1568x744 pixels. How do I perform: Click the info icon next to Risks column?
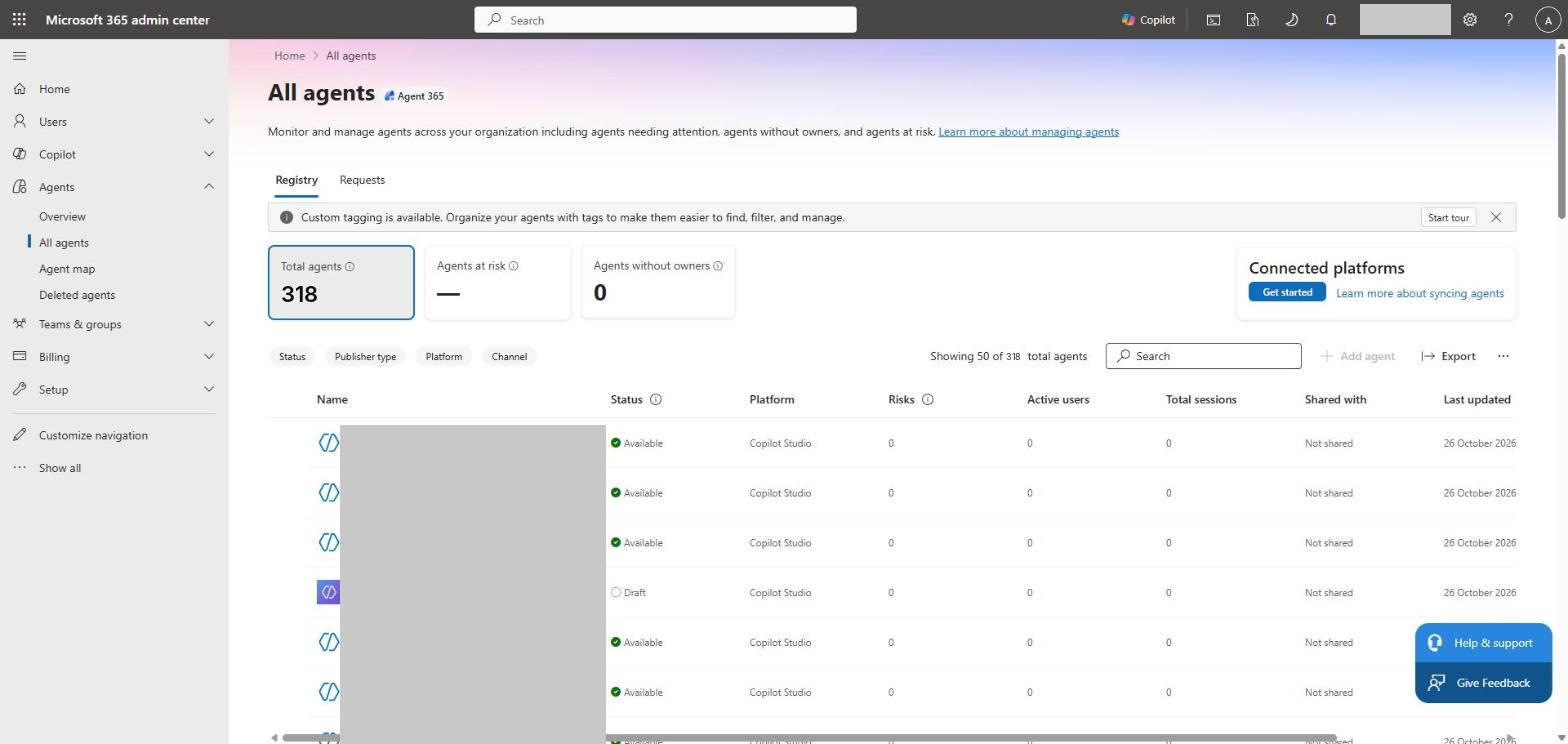point(928,400)
